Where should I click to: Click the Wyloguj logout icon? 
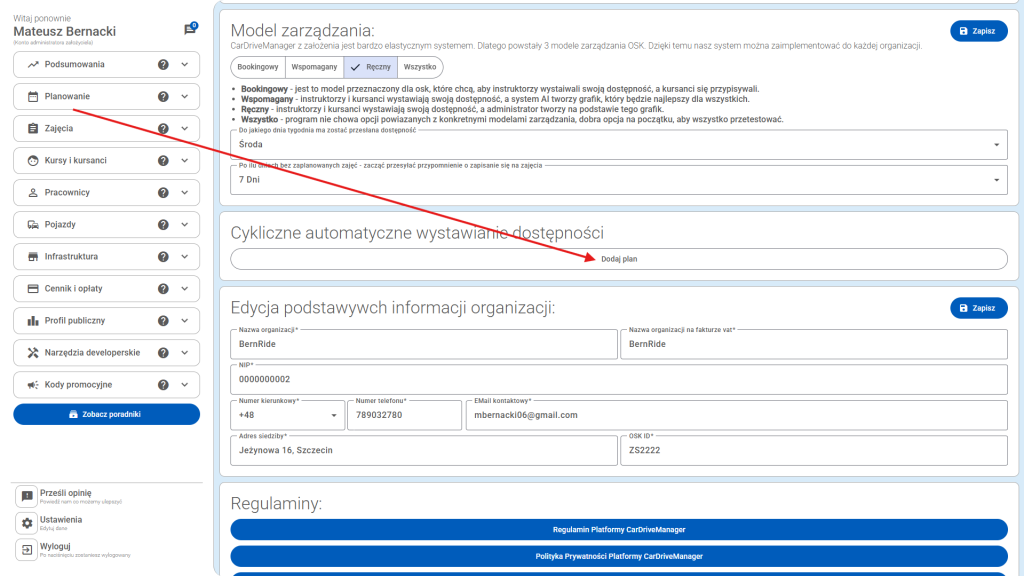coord(27,550)
